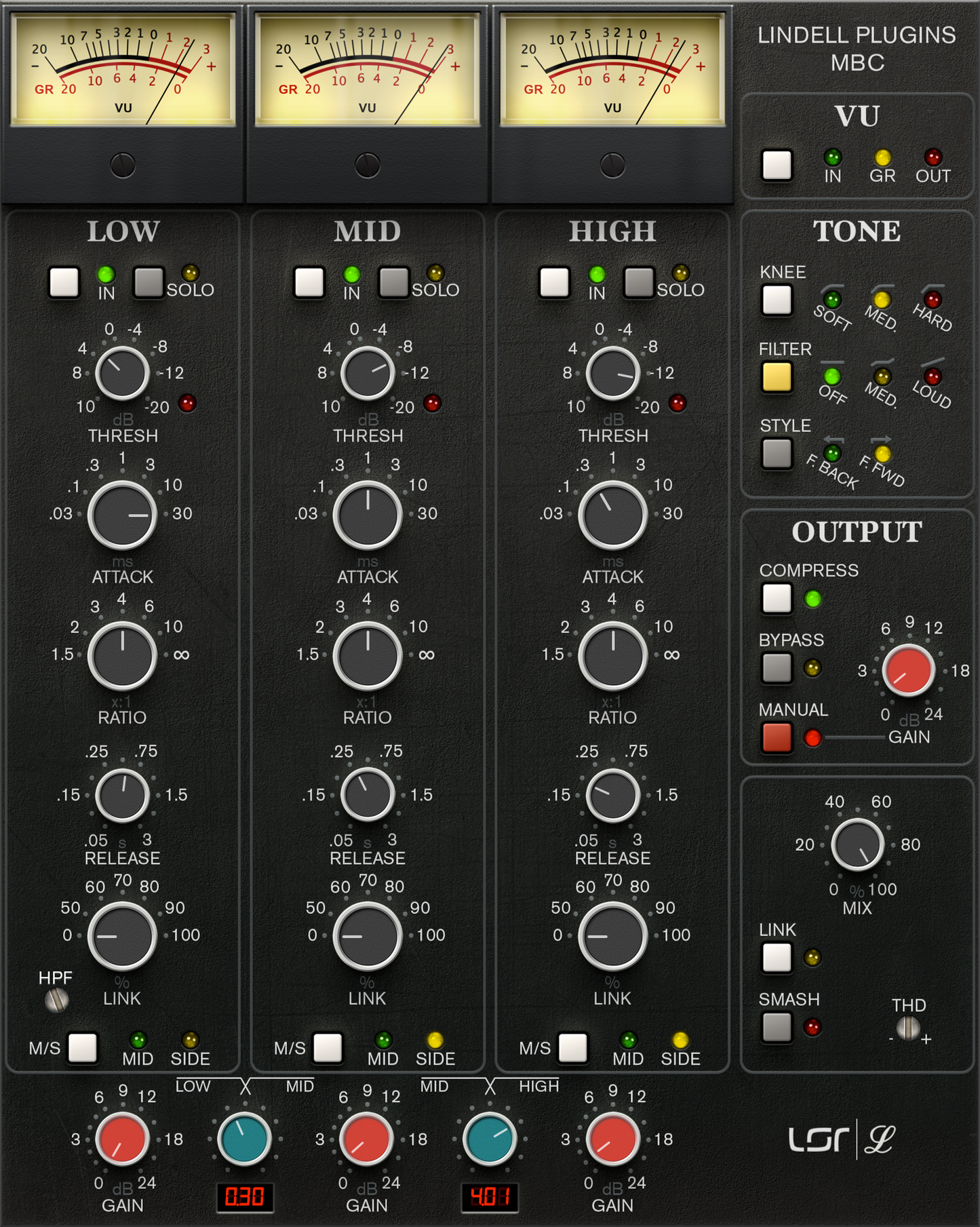Cycle the KNEE selector button

click(x=777, y=300)
